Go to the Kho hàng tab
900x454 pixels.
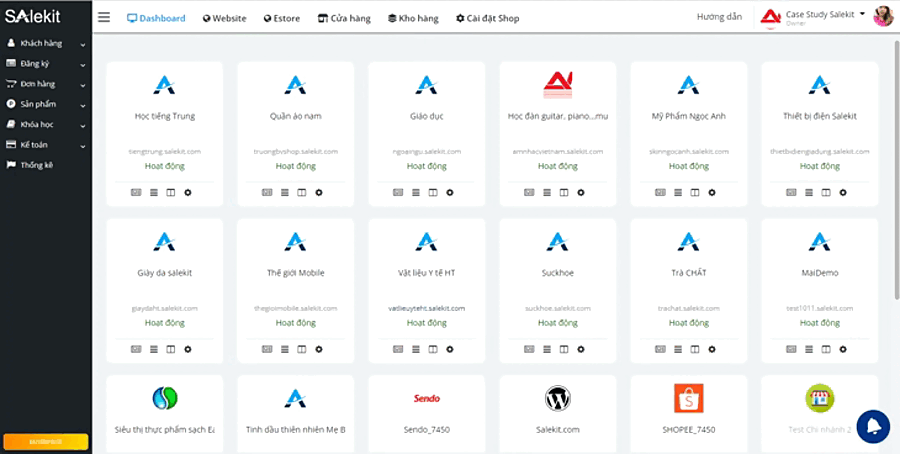pyautogui.click(x=413, y=18)
